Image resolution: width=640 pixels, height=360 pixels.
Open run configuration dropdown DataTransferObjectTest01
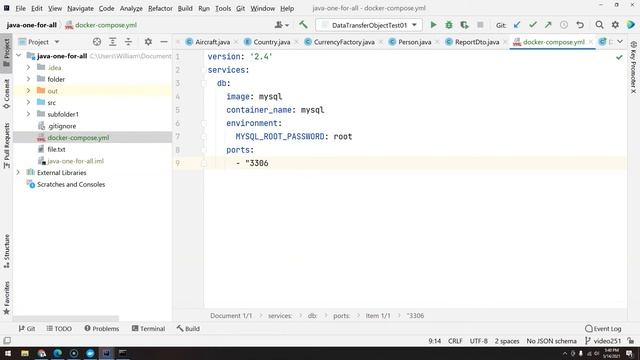[369, 25]
